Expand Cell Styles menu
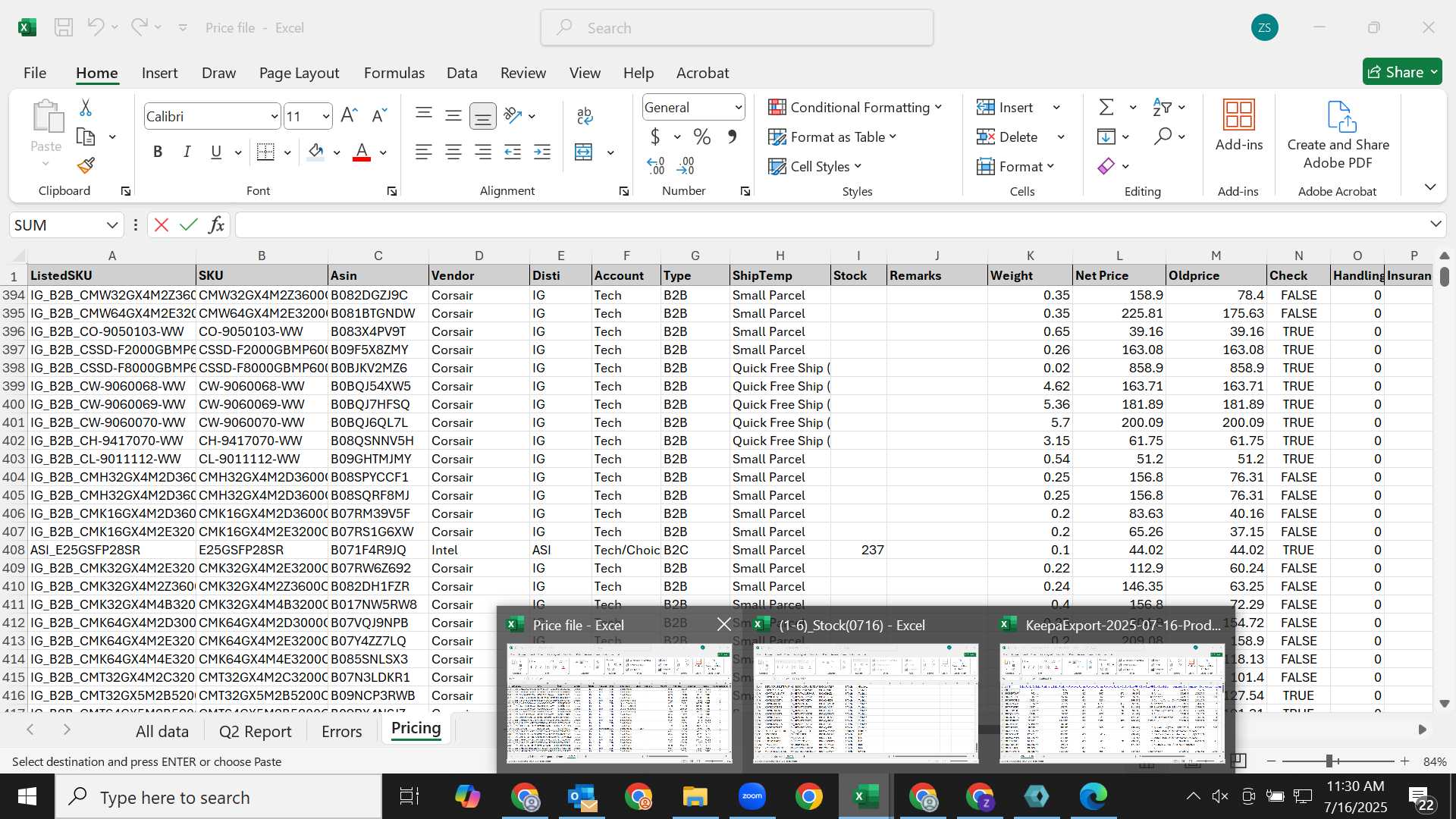 click(x=815, y=166)
